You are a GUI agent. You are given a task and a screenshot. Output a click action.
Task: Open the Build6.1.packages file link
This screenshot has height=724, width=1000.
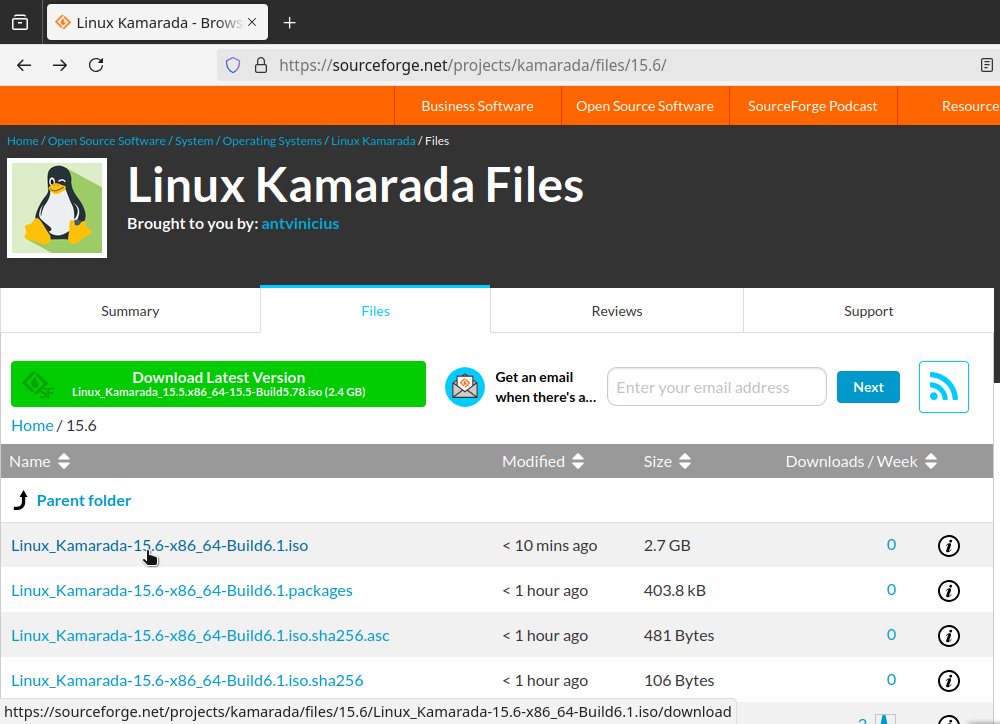point(182,591)
